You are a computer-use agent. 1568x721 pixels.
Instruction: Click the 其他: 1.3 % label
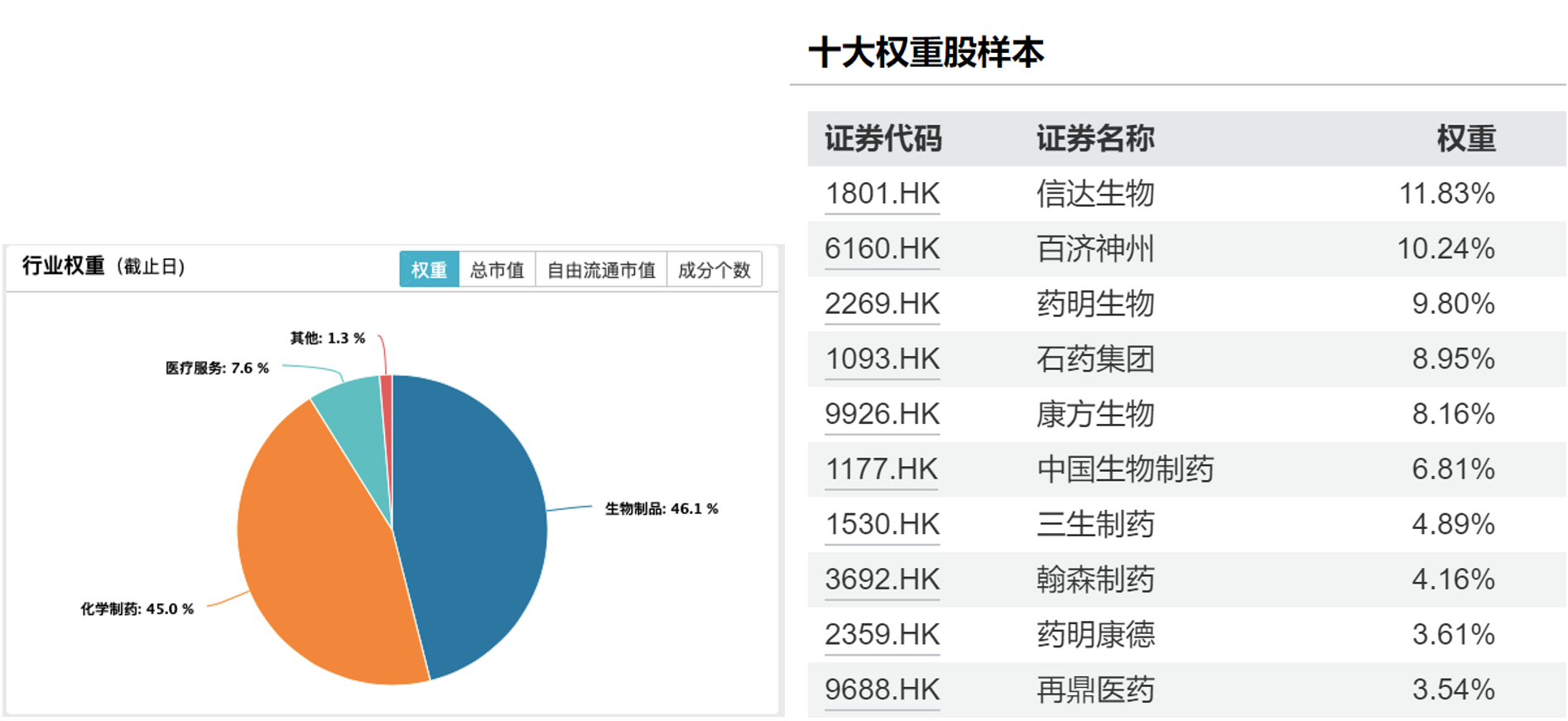(328, 339)
